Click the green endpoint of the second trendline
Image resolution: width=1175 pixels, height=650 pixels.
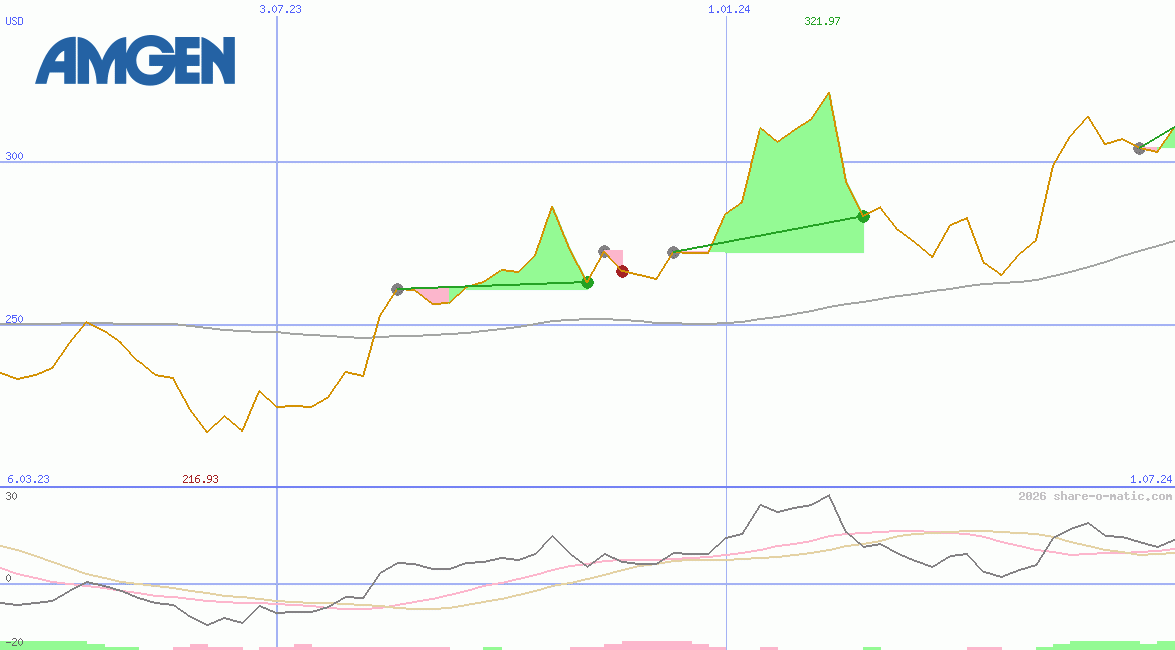click(863, 216)
